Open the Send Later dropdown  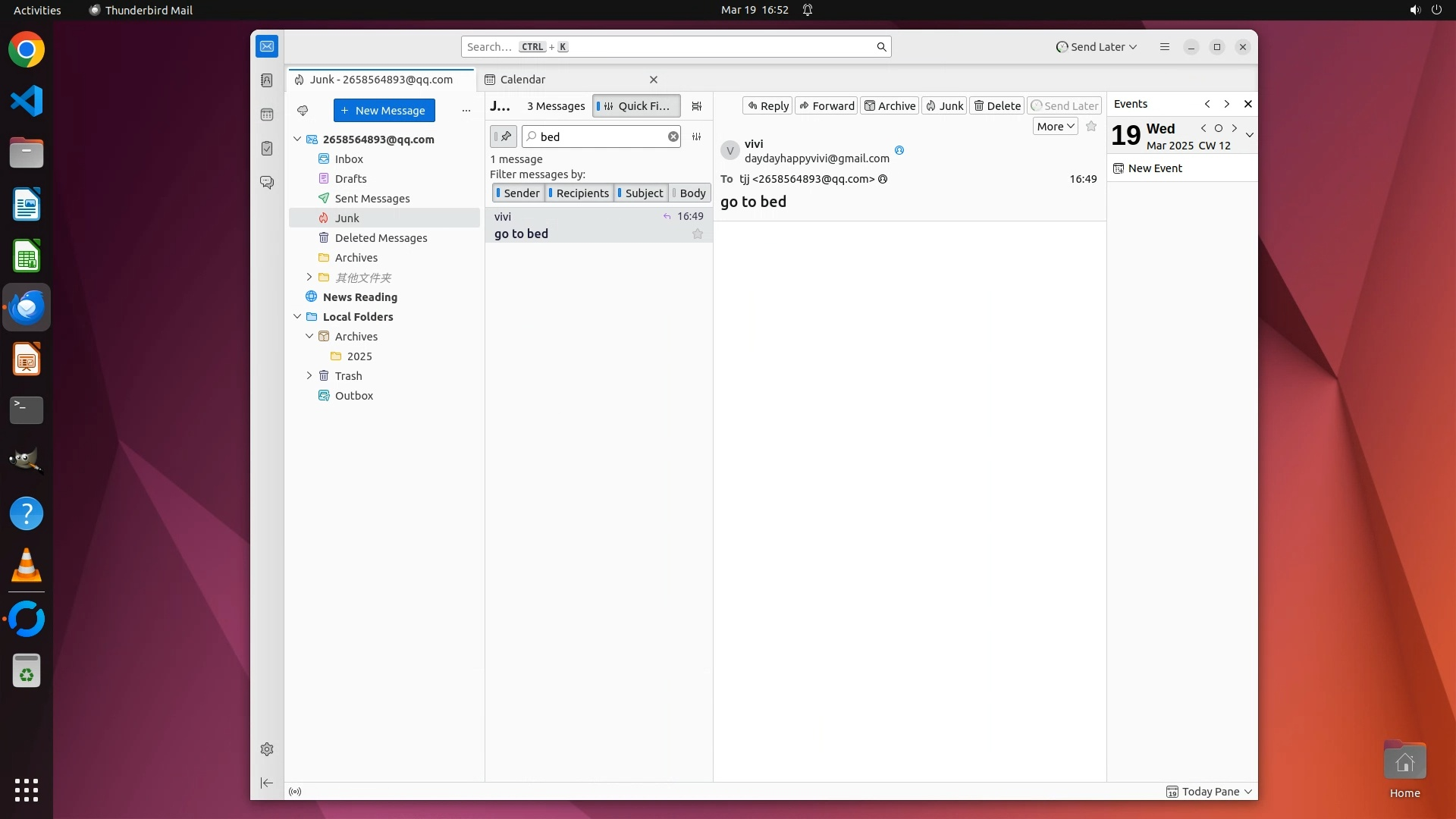(x=1097, y=47)
